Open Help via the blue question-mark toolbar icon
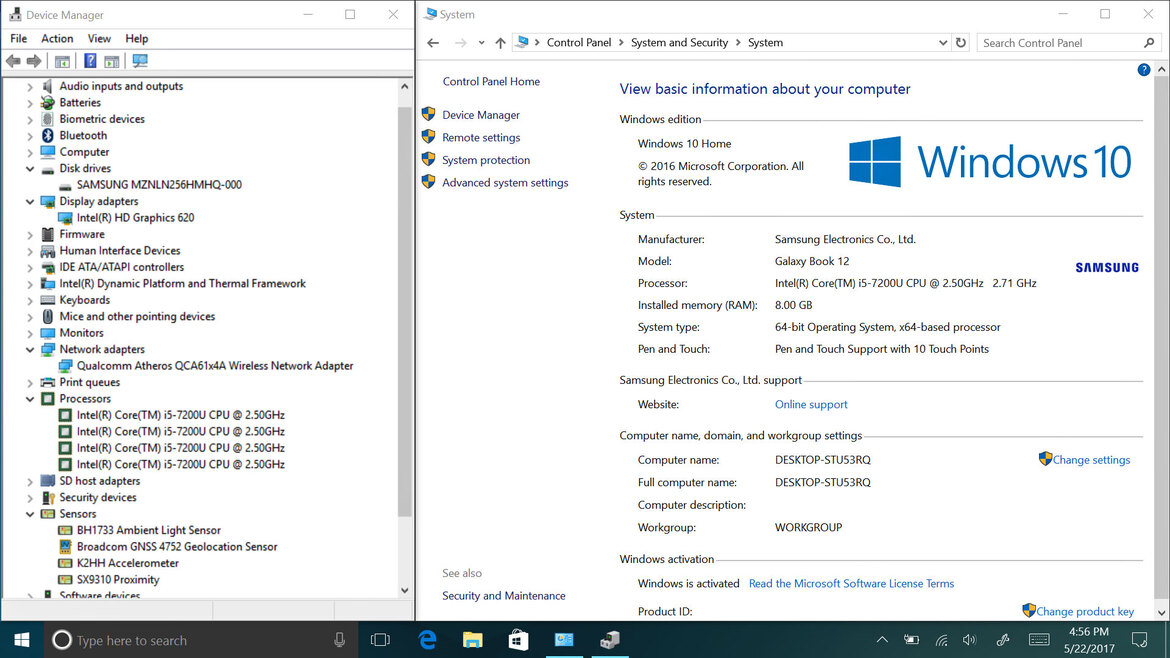Viewport: 1170px width, 658px height. [x=90, y=61]
